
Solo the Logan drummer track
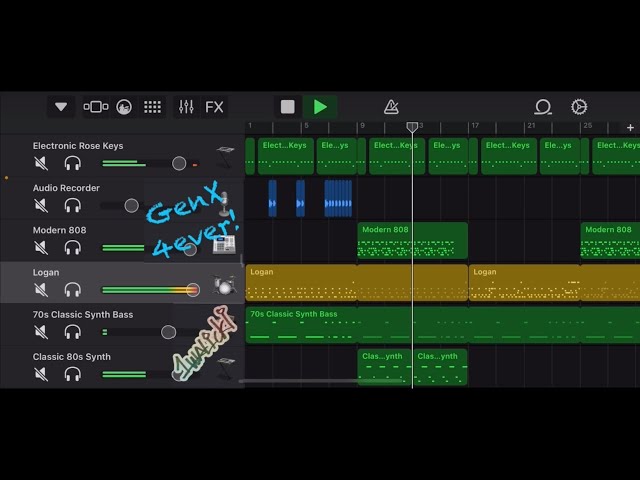coord(73,290)
